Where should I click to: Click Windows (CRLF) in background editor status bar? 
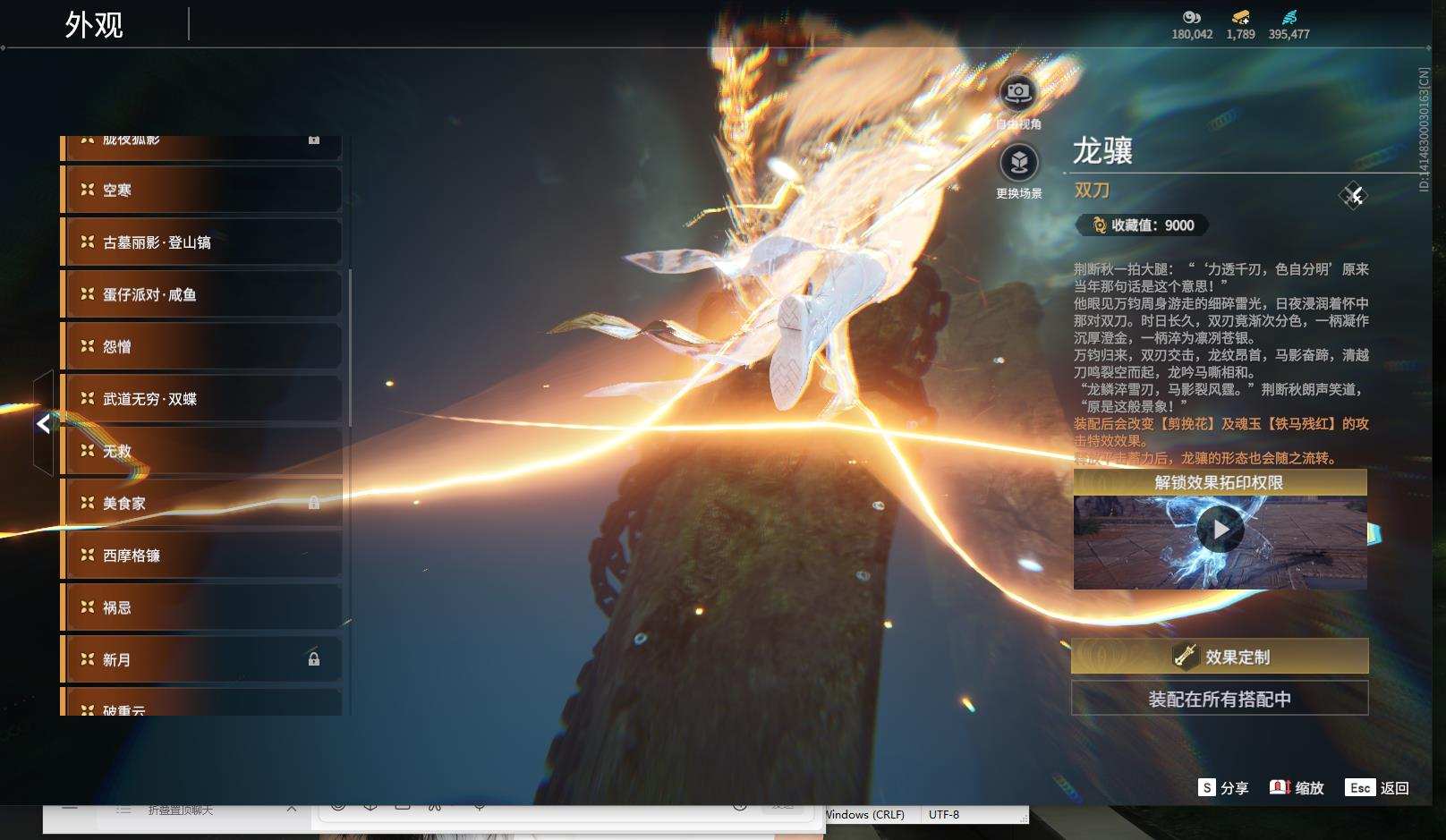point(863,814)
